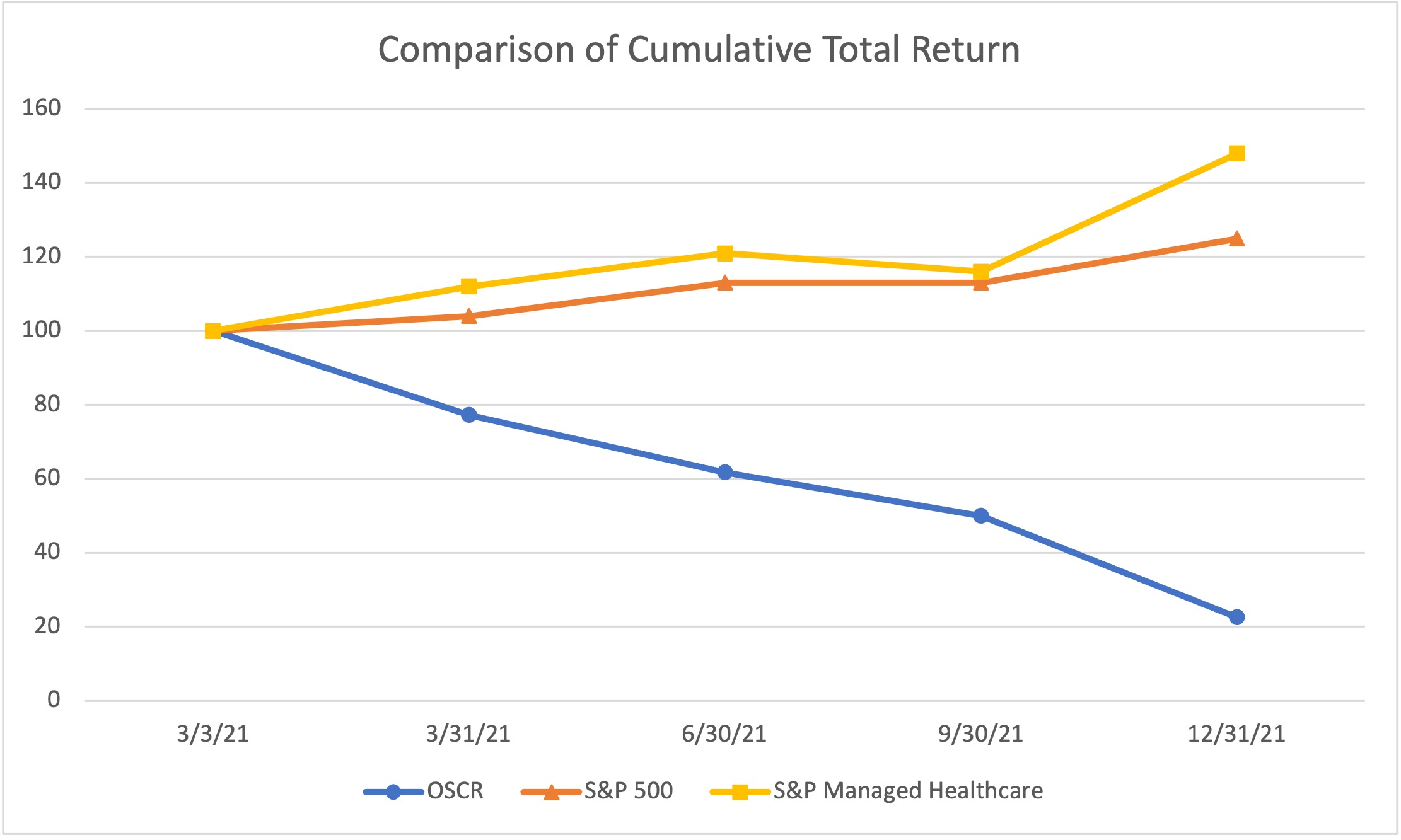Select the OSCR data point at 3/31/21
This screenshot has width=1401, height=840.
click(x=468, y=415)
